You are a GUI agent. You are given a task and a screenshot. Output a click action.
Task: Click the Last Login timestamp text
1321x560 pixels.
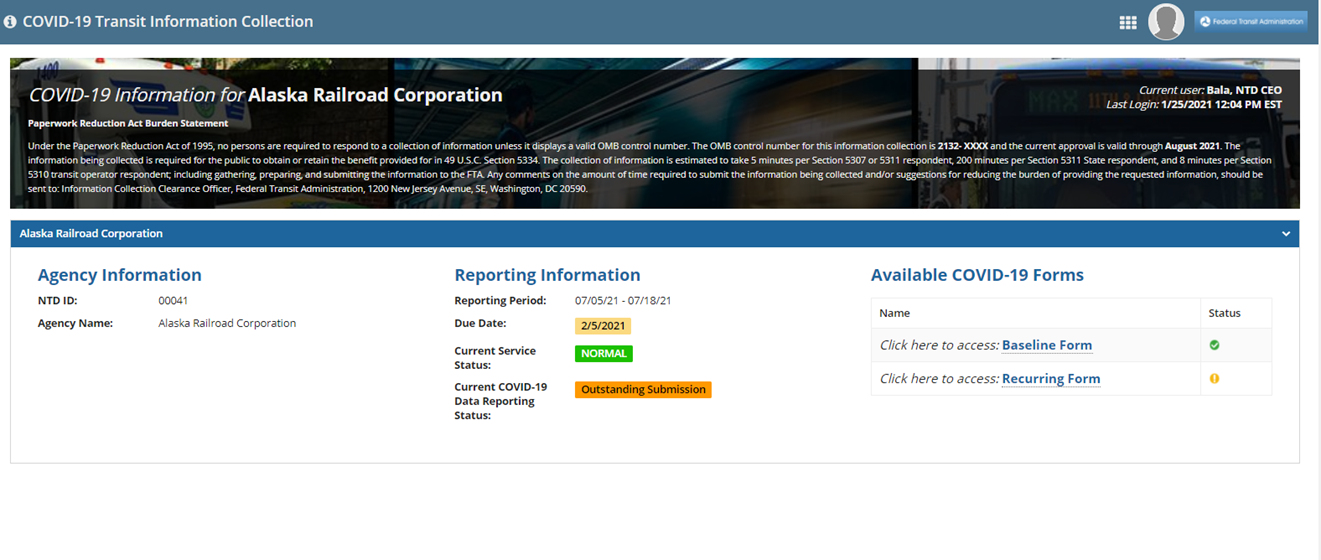point(1194,104)
